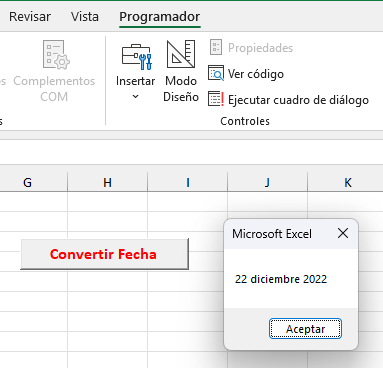The height and width of the screenshot is (368, 383).
Task: Click Aceptar in Microsoft Excel dialog
Action: point(305,329)
